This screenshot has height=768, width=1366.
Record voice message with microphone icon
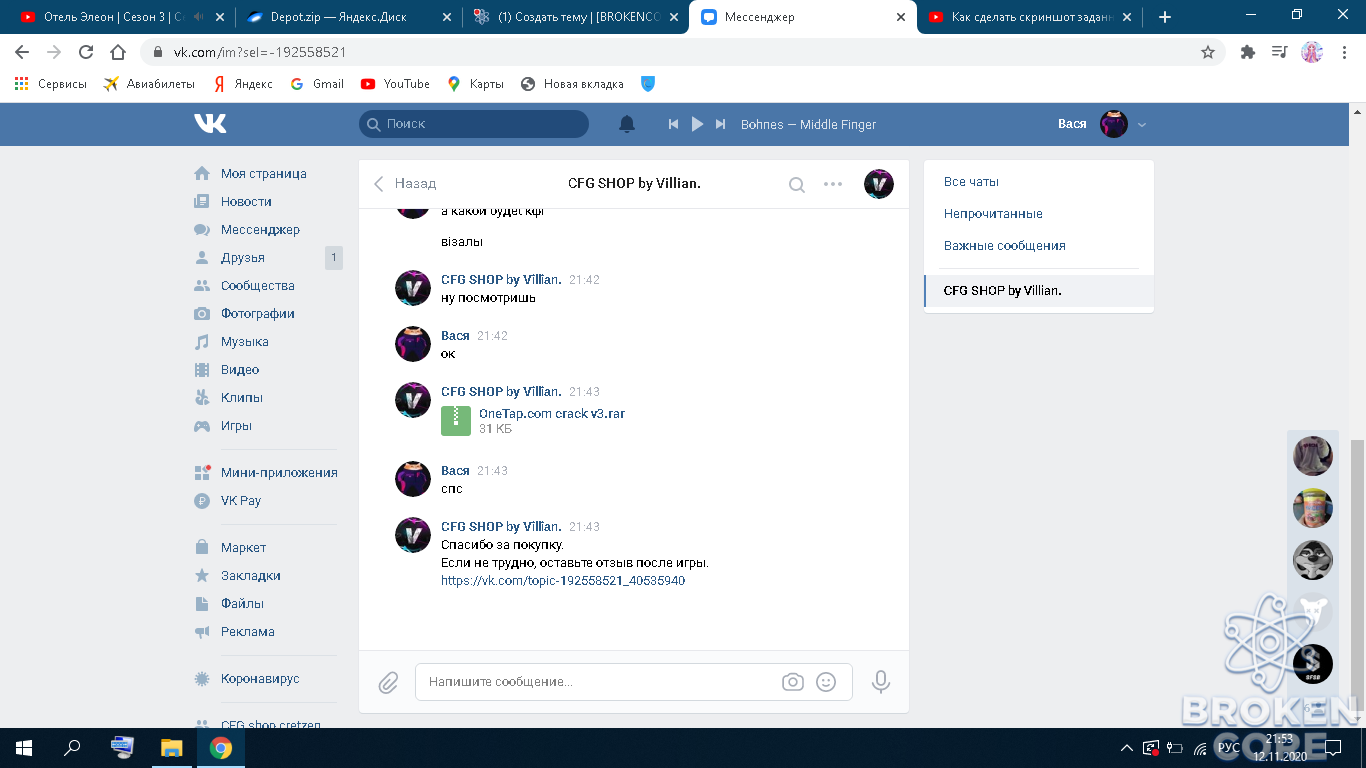881,682
